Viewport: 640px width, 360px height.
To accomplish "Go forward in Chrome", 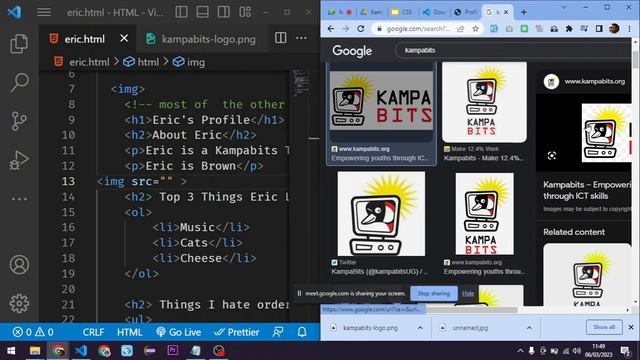I will point(346,29).
